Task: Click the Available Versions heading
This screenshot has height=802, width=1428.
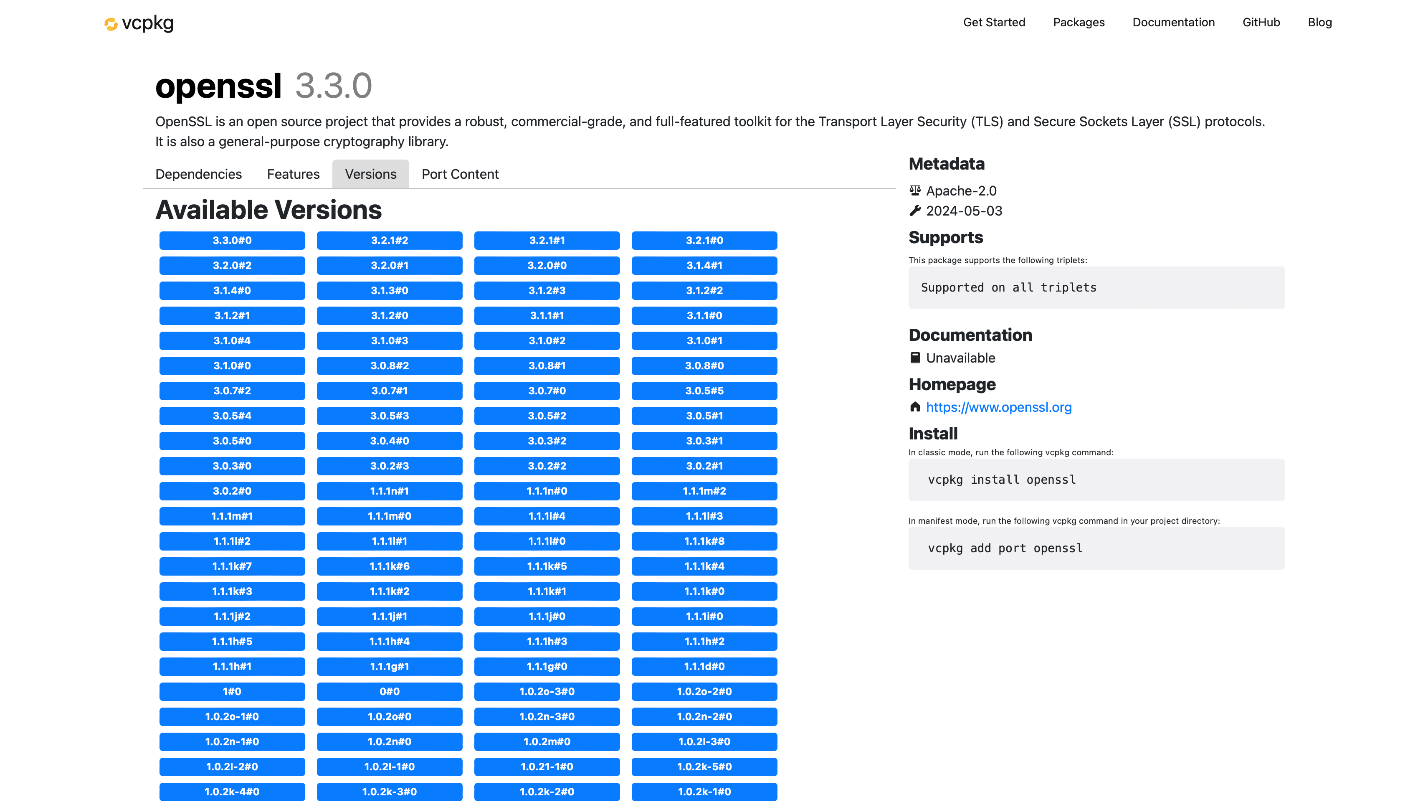Action: (x=269, y=210)
